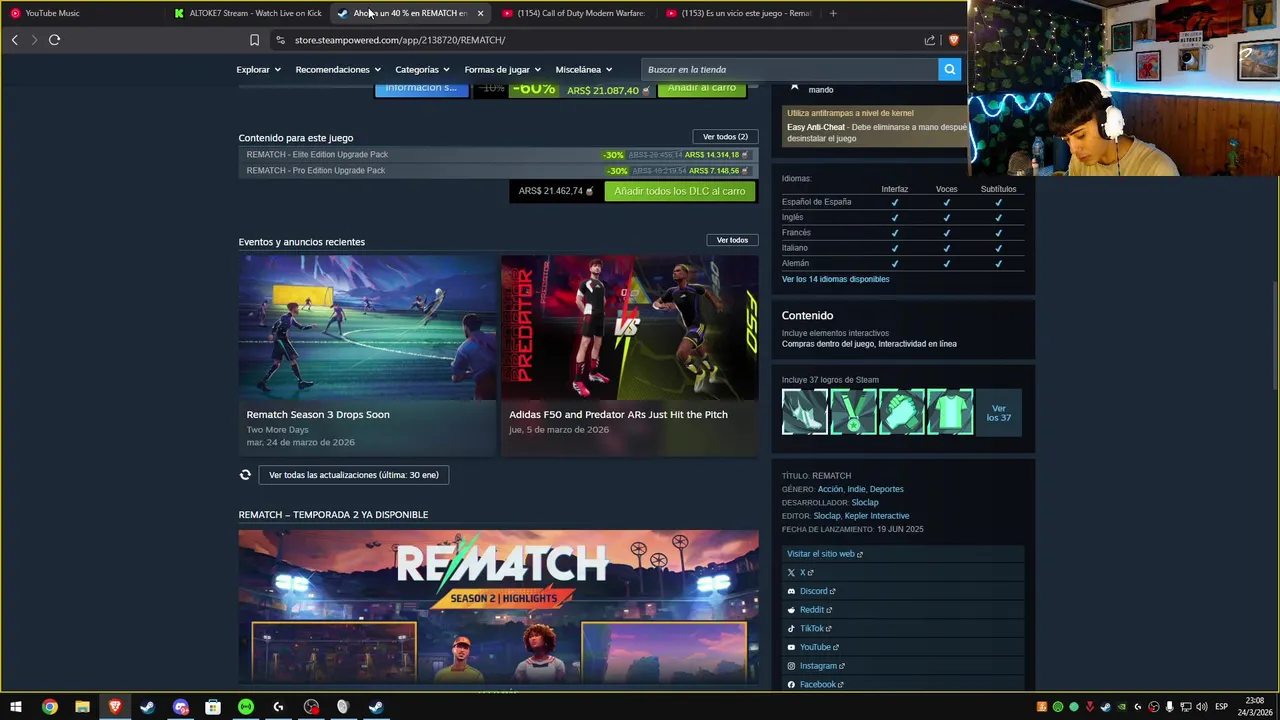Click Ver todas las actualizaciones button
This screenshot has height=720, width=1280.
354,475
